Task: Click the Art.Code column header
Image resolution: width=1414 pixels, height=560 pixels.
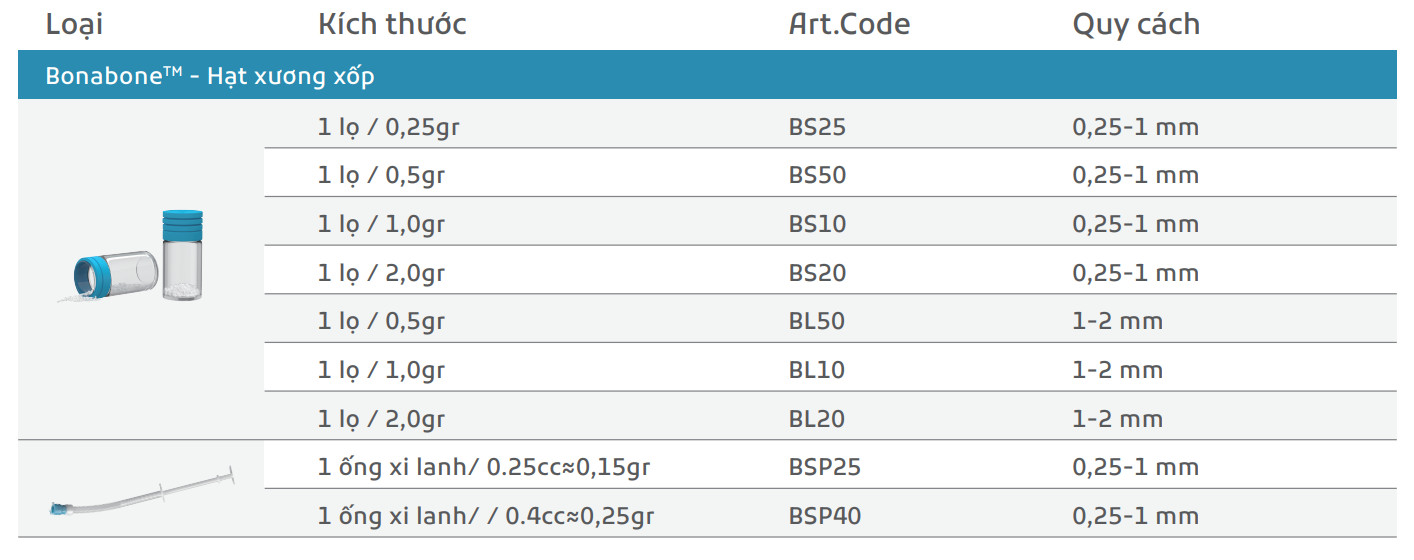Action: (x=849, y=24)
